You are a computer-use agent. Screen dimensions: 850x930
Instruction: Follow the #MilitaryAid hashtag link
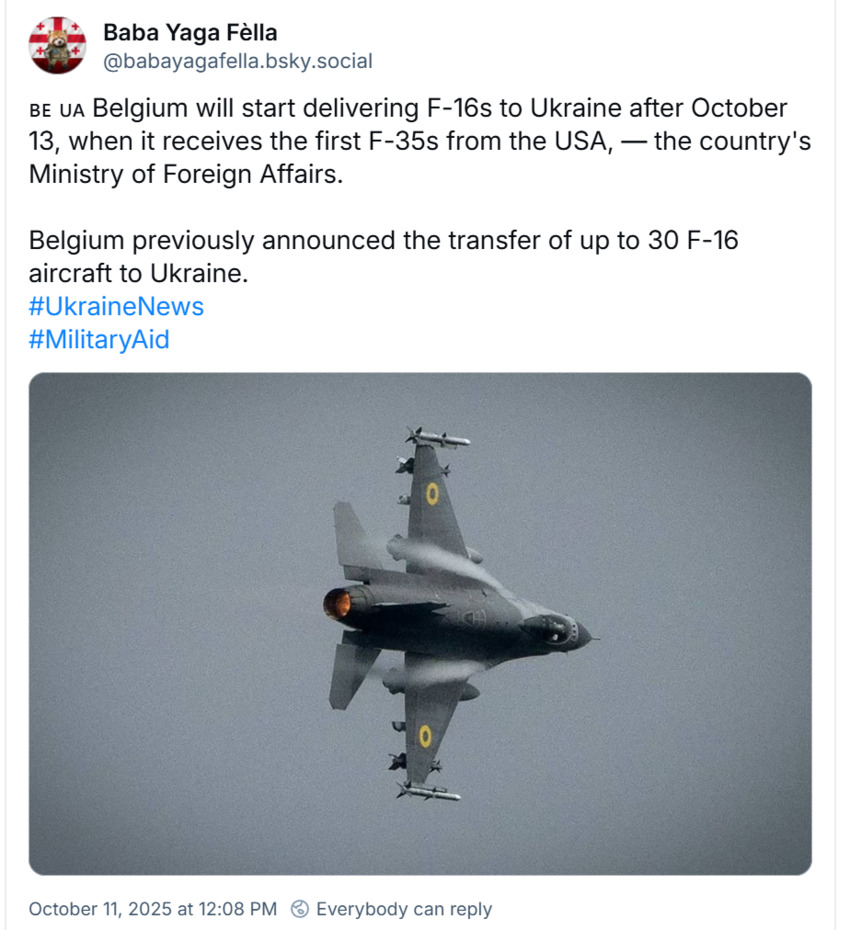pyautogui.click(x=99, y=340)
